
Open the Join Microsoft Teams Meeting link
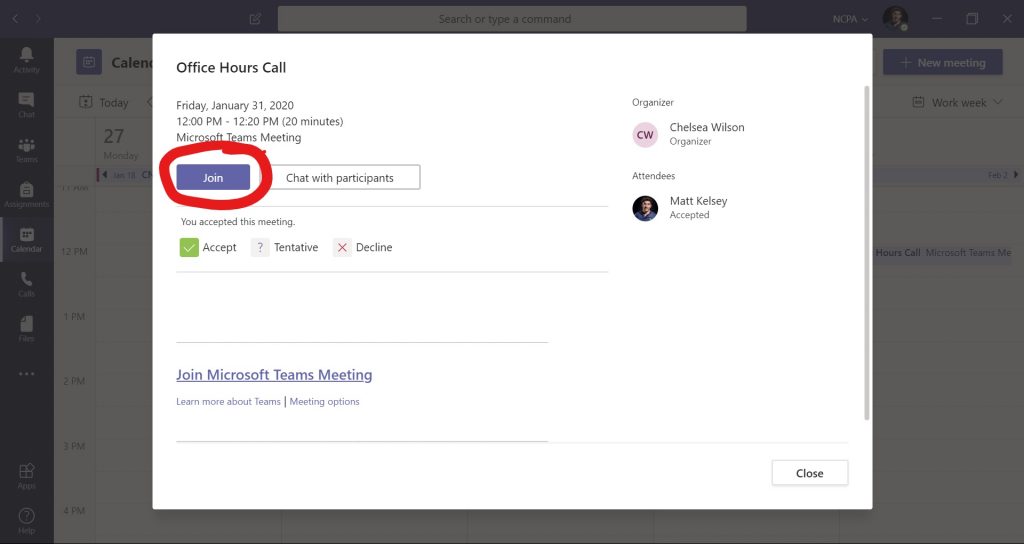pyautogui.click(x=274, y=375)
